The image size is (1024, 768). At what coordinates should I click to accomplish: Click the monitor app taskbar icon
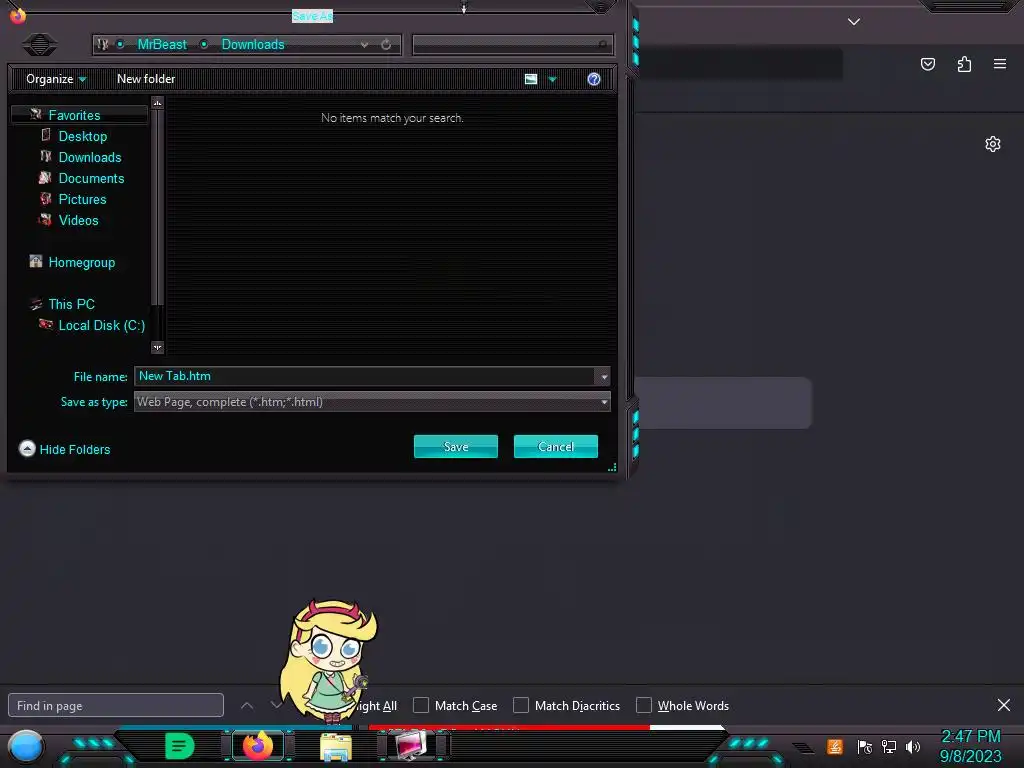tap(411, 746)
